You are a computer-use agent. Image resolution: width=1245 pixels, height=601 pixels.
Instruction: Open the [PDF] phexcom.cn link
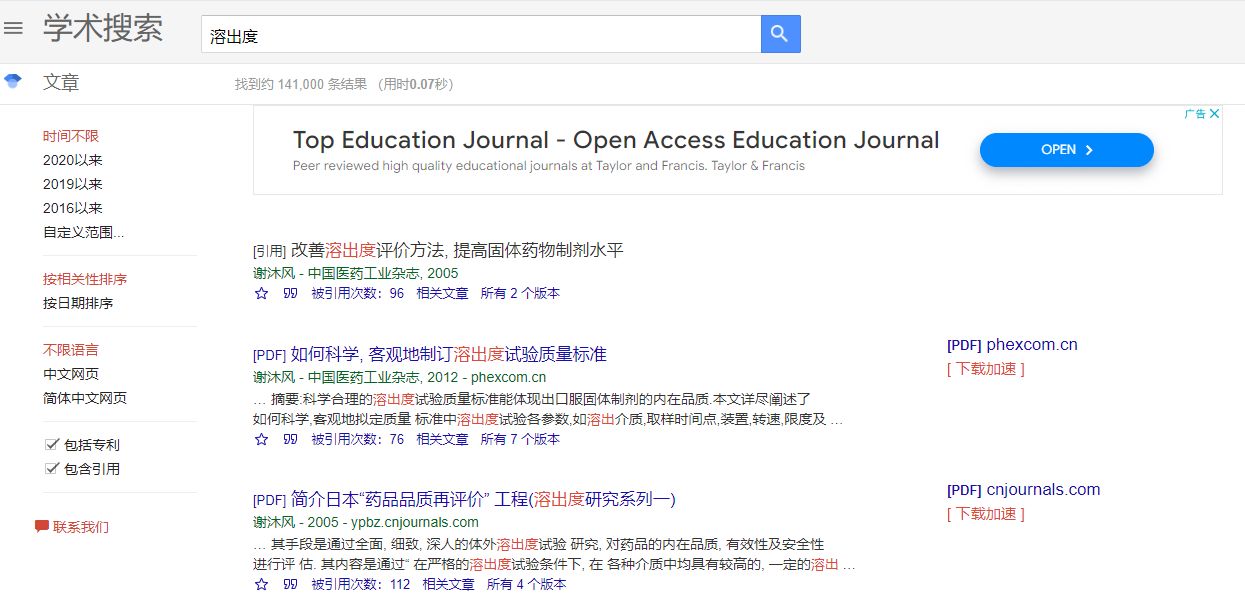1012,345
